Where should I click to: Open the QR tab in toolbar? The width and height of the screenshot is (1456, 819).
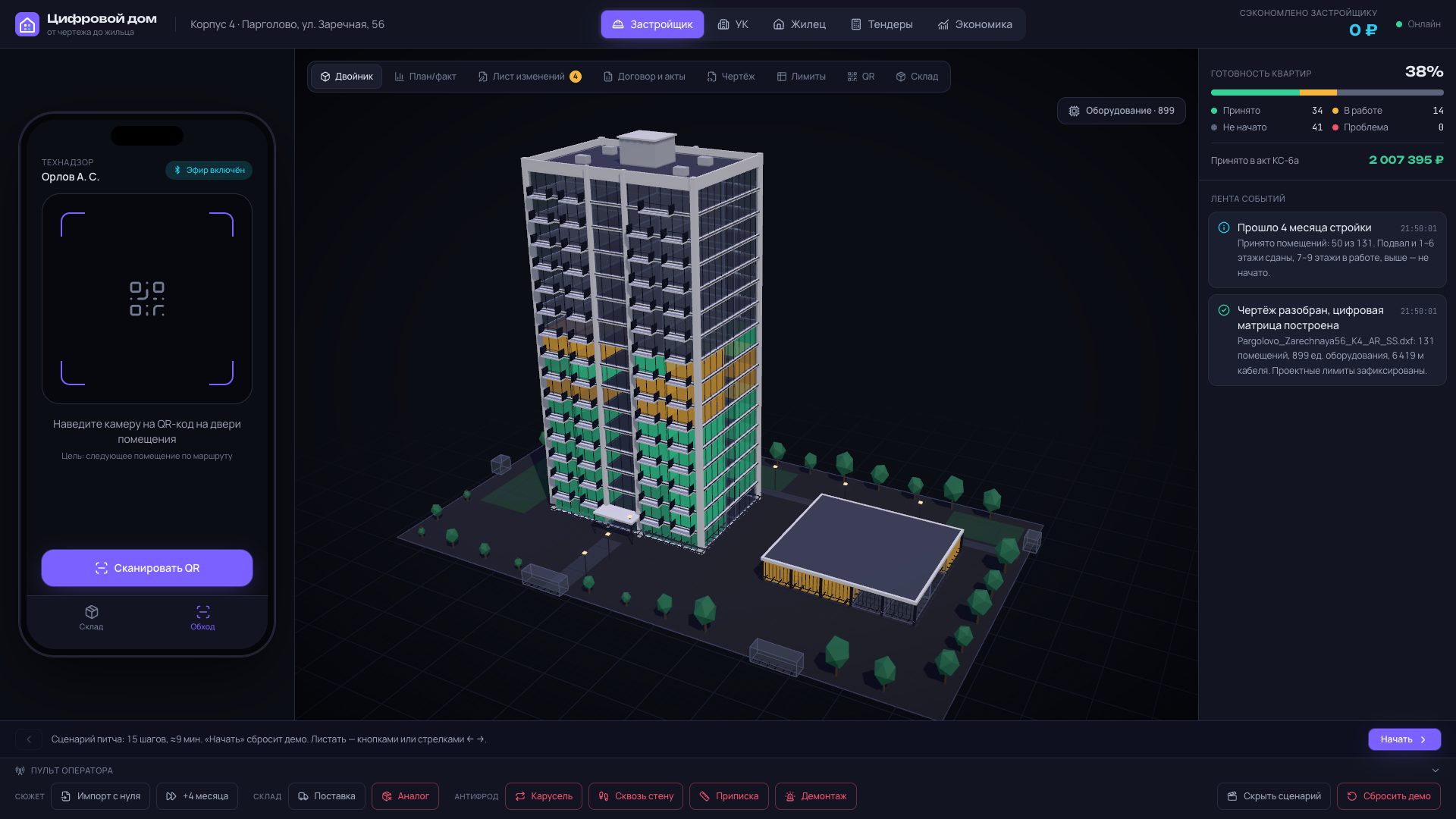pos(861,77)
